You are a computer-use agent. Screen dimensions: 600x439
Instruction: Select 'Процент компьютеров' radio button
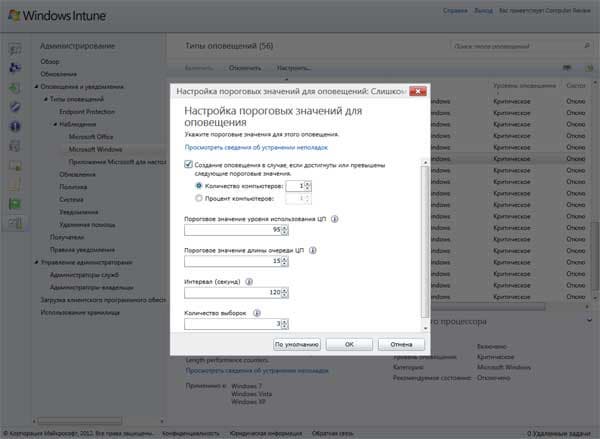click(x=199, y=198)
